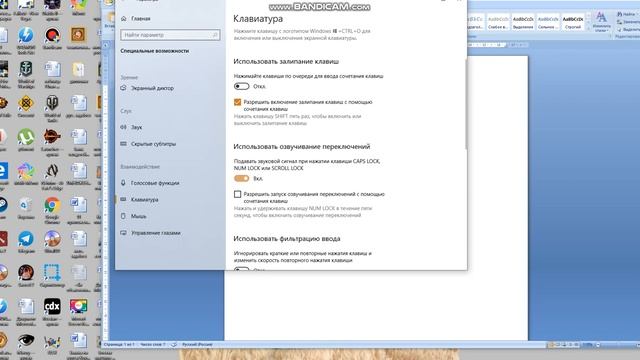Click Число слов in Word's status bar
The height and width of the screenshot is (360, 640).
click(x=153, y=344)
